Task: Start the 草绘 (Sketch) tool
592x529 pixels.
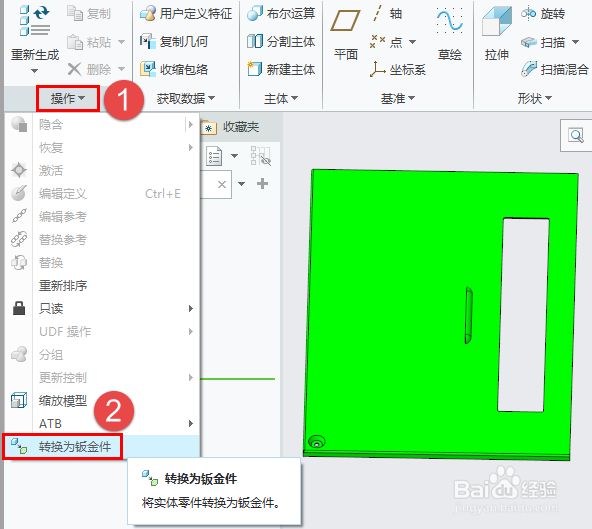Action: [449, 34]
